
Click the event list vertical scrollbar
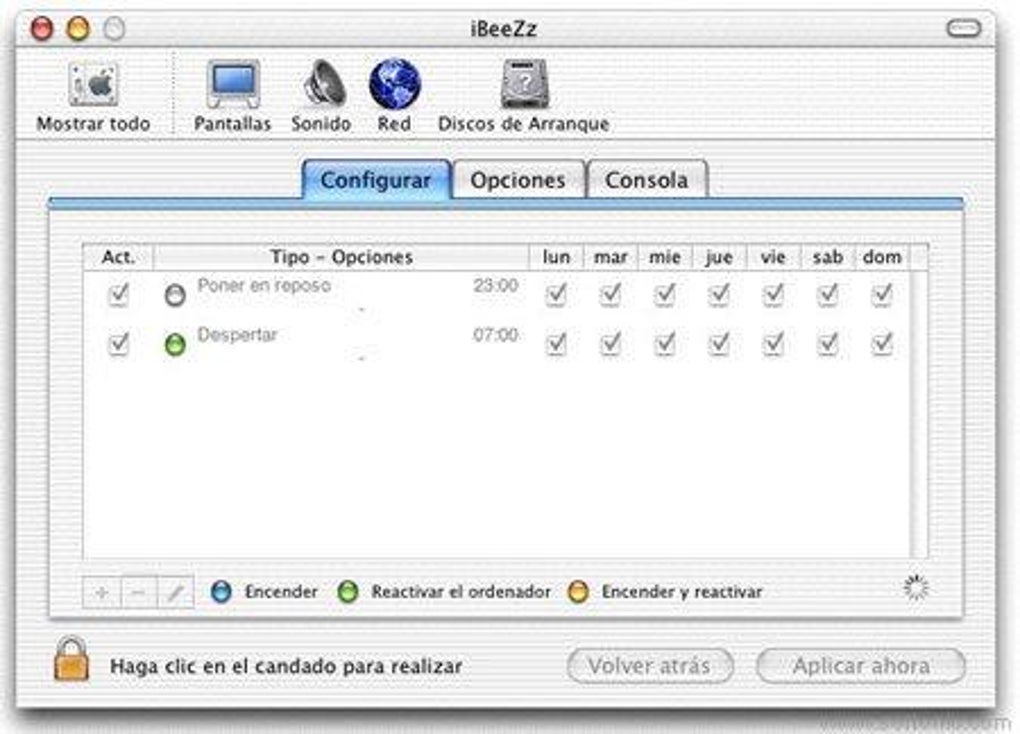(919, 414)
